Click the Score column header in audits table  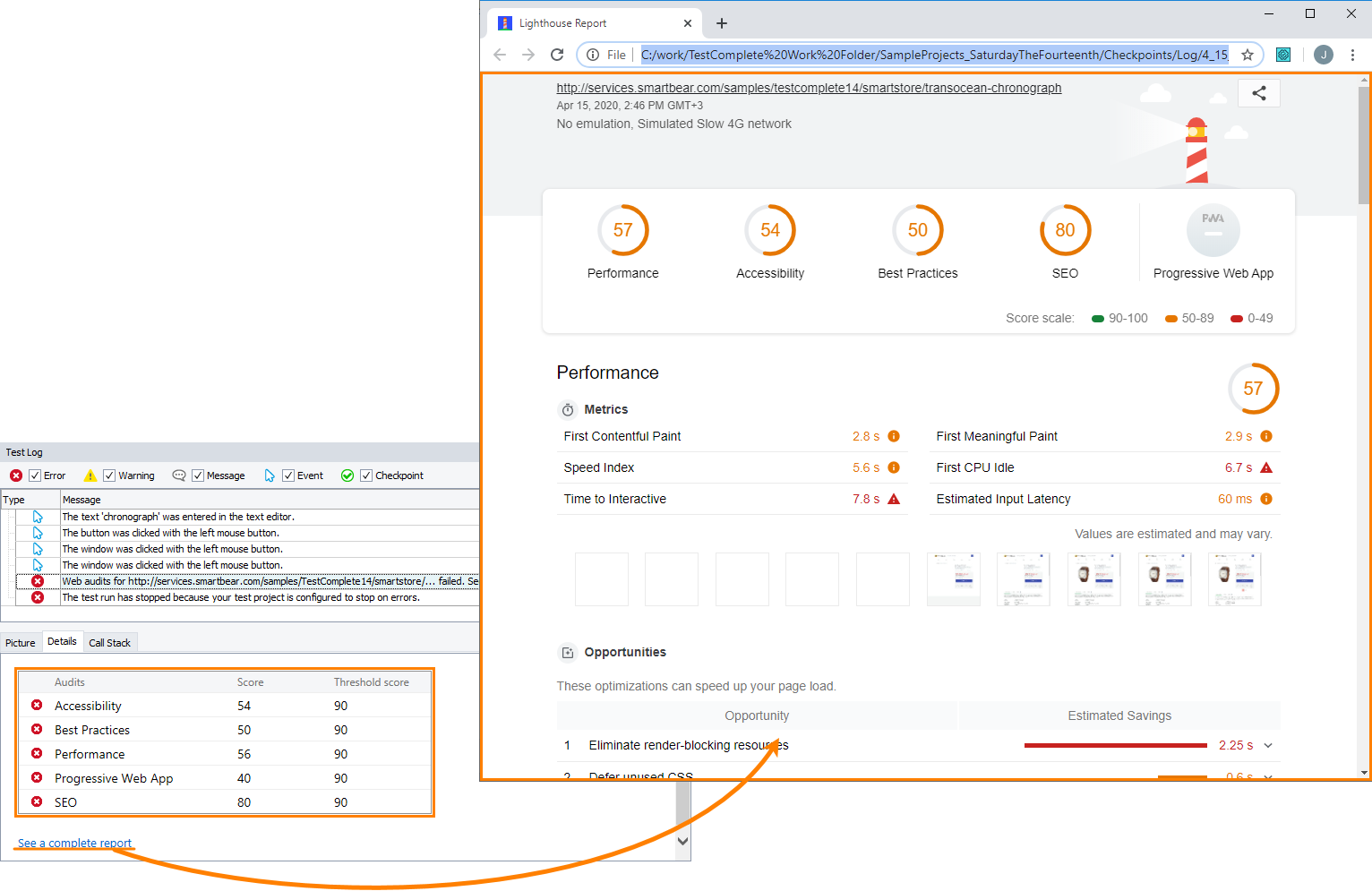click(251, 682)
